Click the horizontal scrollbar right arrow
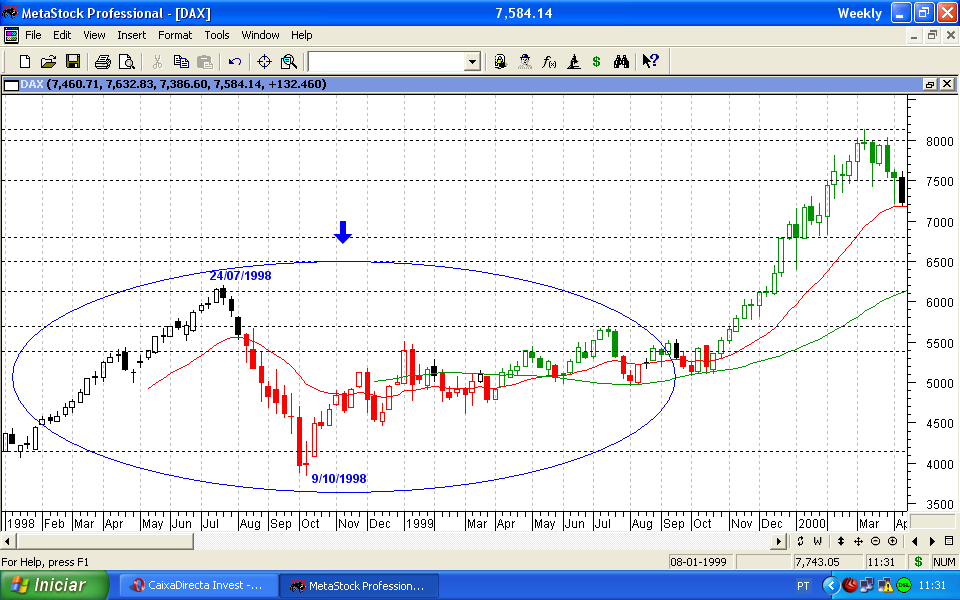960x600 pixels. click(779, 541)
